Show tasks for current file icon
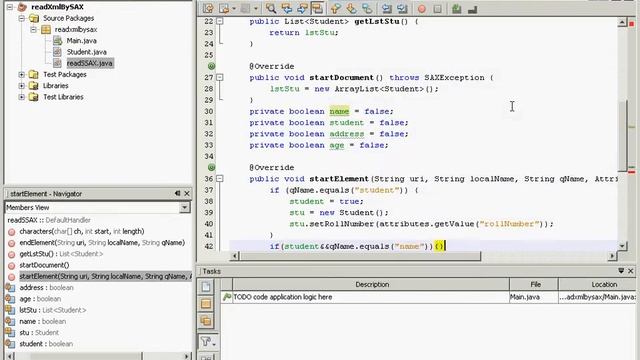 tap(206, 287)
